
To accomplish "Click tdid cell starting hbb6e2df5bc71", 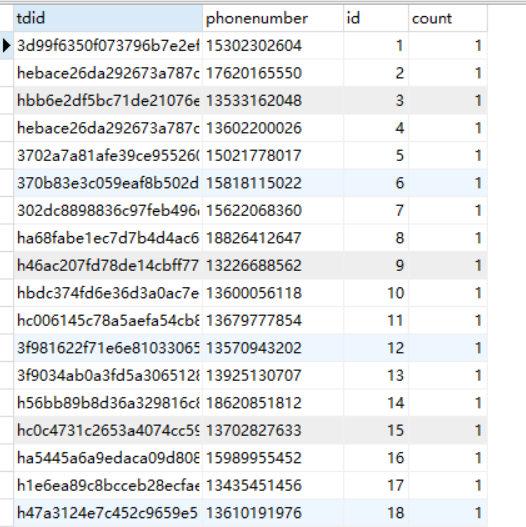I will pyautogui.click(x=108, y=100).
